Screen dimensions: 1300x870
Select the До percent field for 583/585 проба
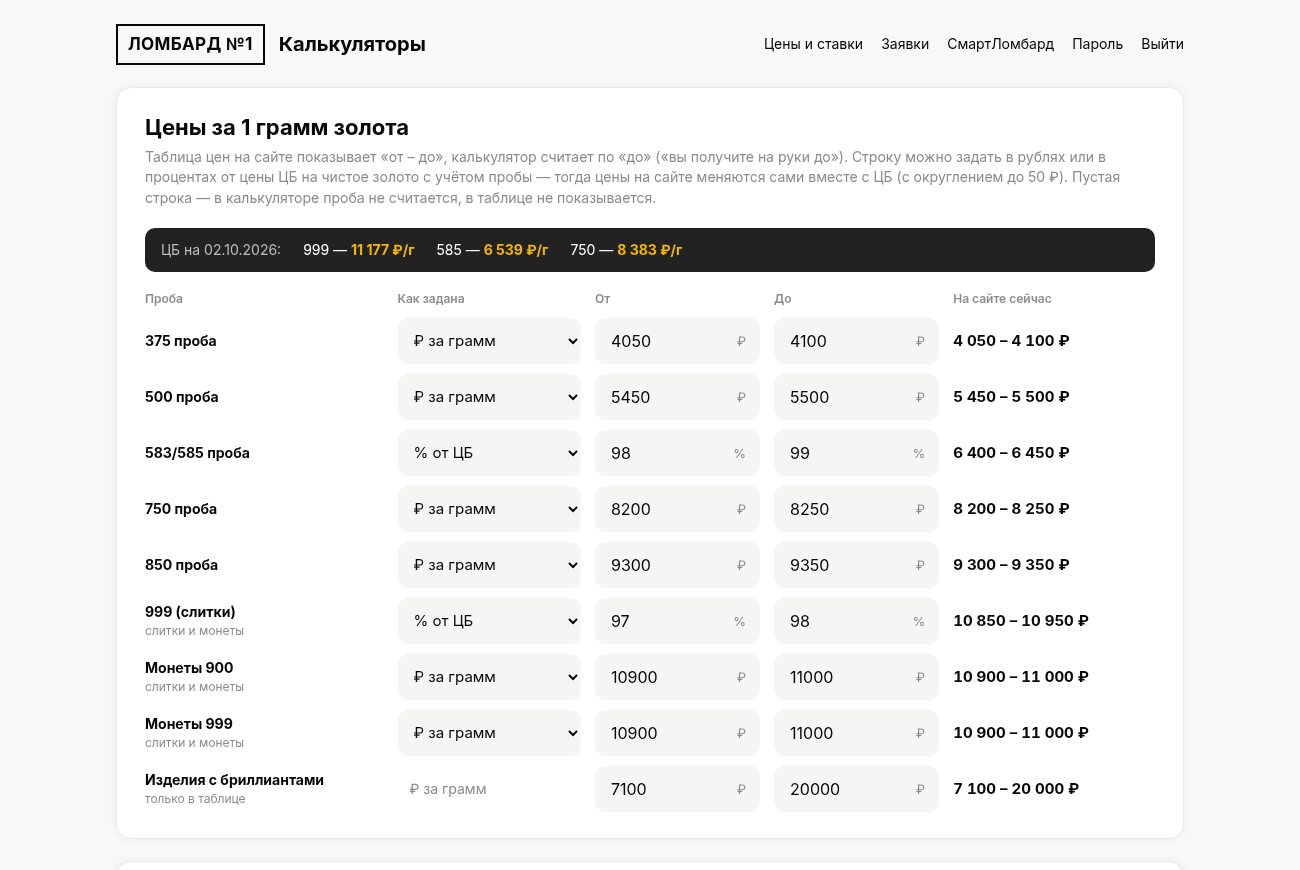click(856, 453)
